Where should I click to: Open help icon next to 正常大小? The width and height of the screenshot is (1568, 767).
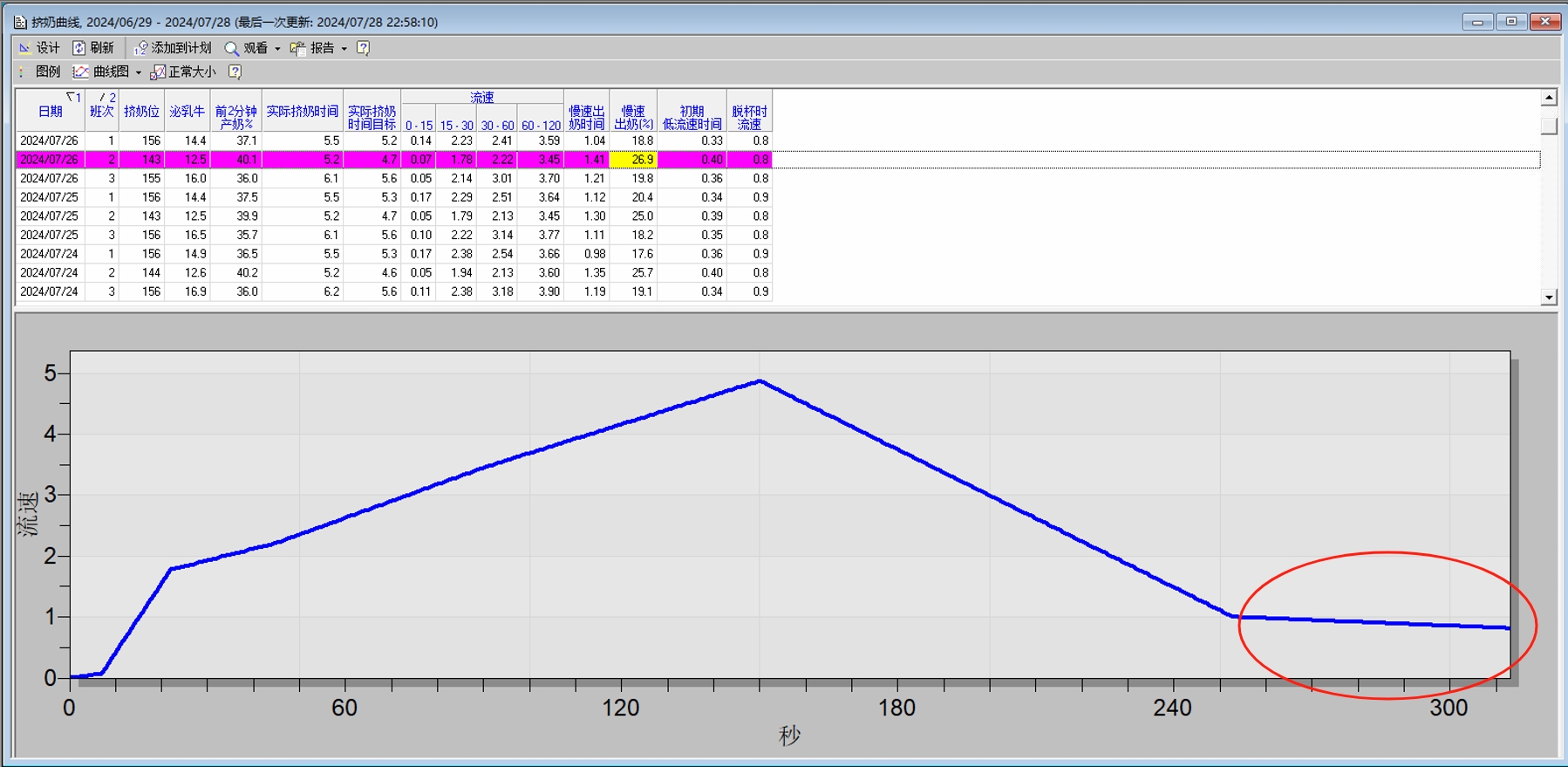coord(235,72)
